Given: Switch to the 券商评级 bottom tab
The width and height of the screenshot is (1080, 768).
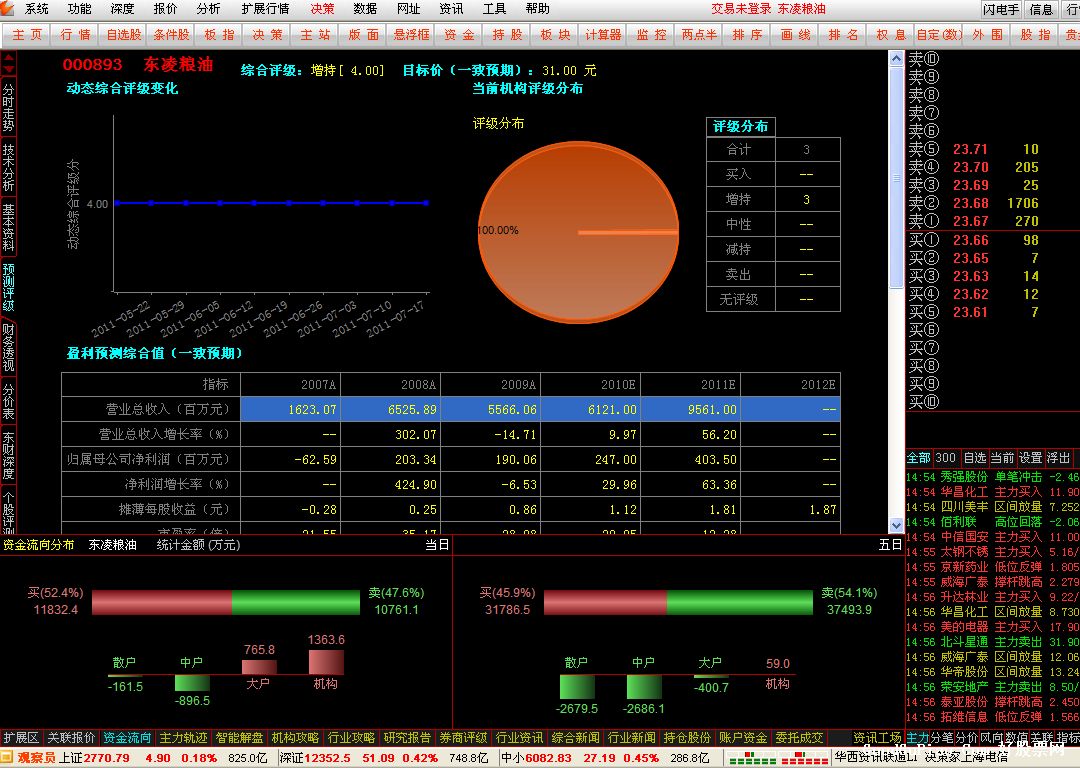Looking at the screenshot, I should [463, 738].
